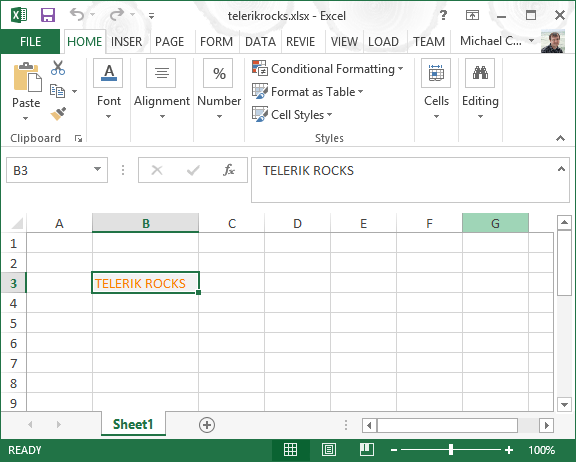Switch to Normal view icon
The width and height of the screenshot is (576, 462).
click(x=291, y=450)
